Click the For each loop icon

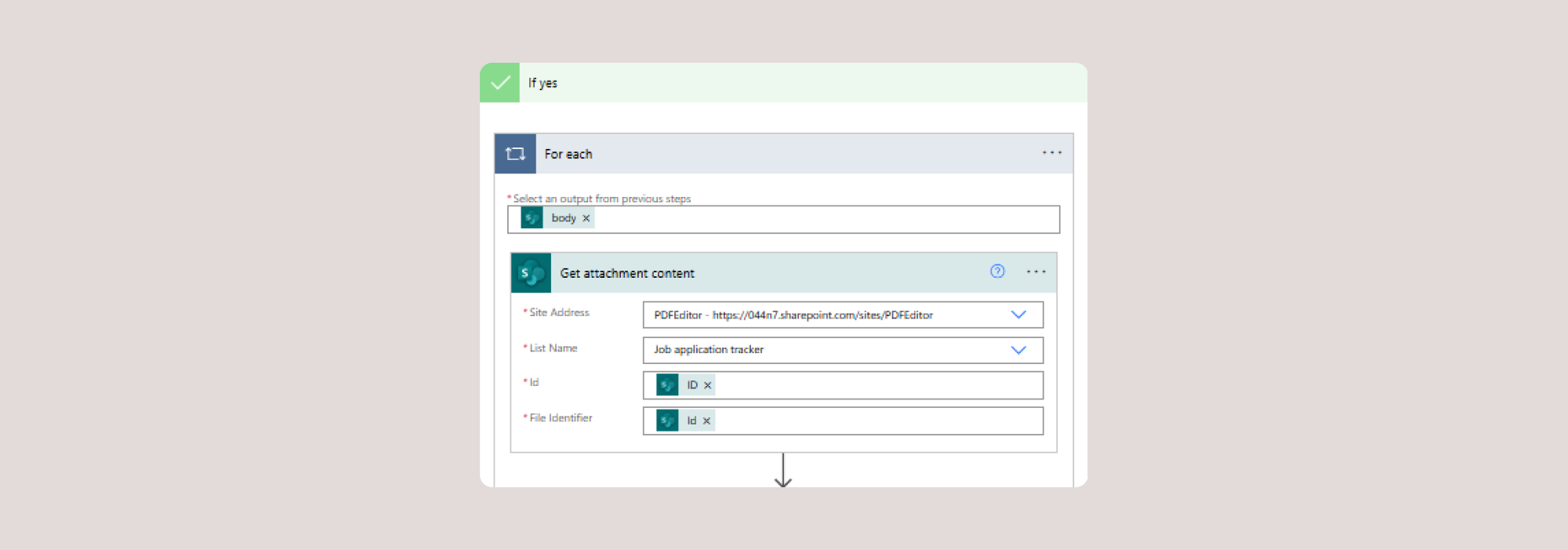click(515, 154)
